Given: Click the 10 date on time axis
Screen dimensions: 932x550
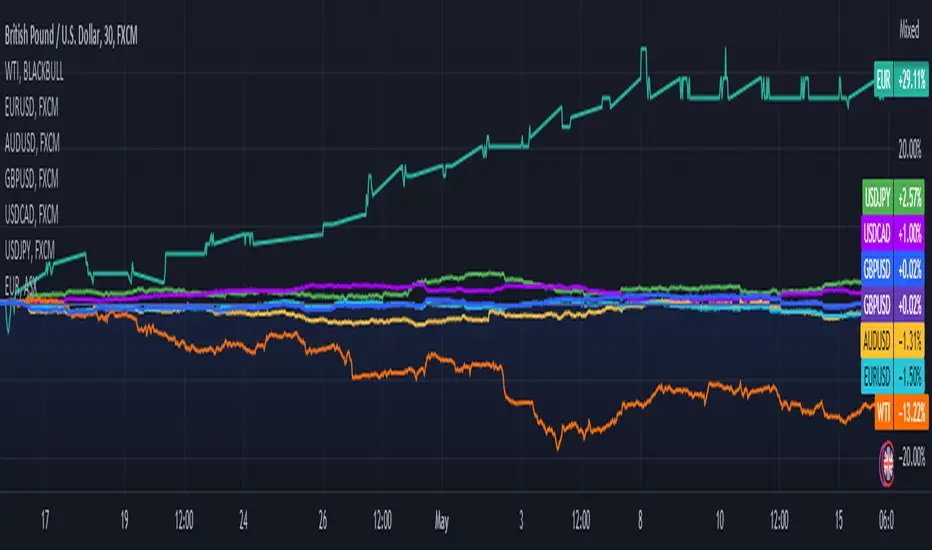Looking at the screenshot, I should [720, 520].
